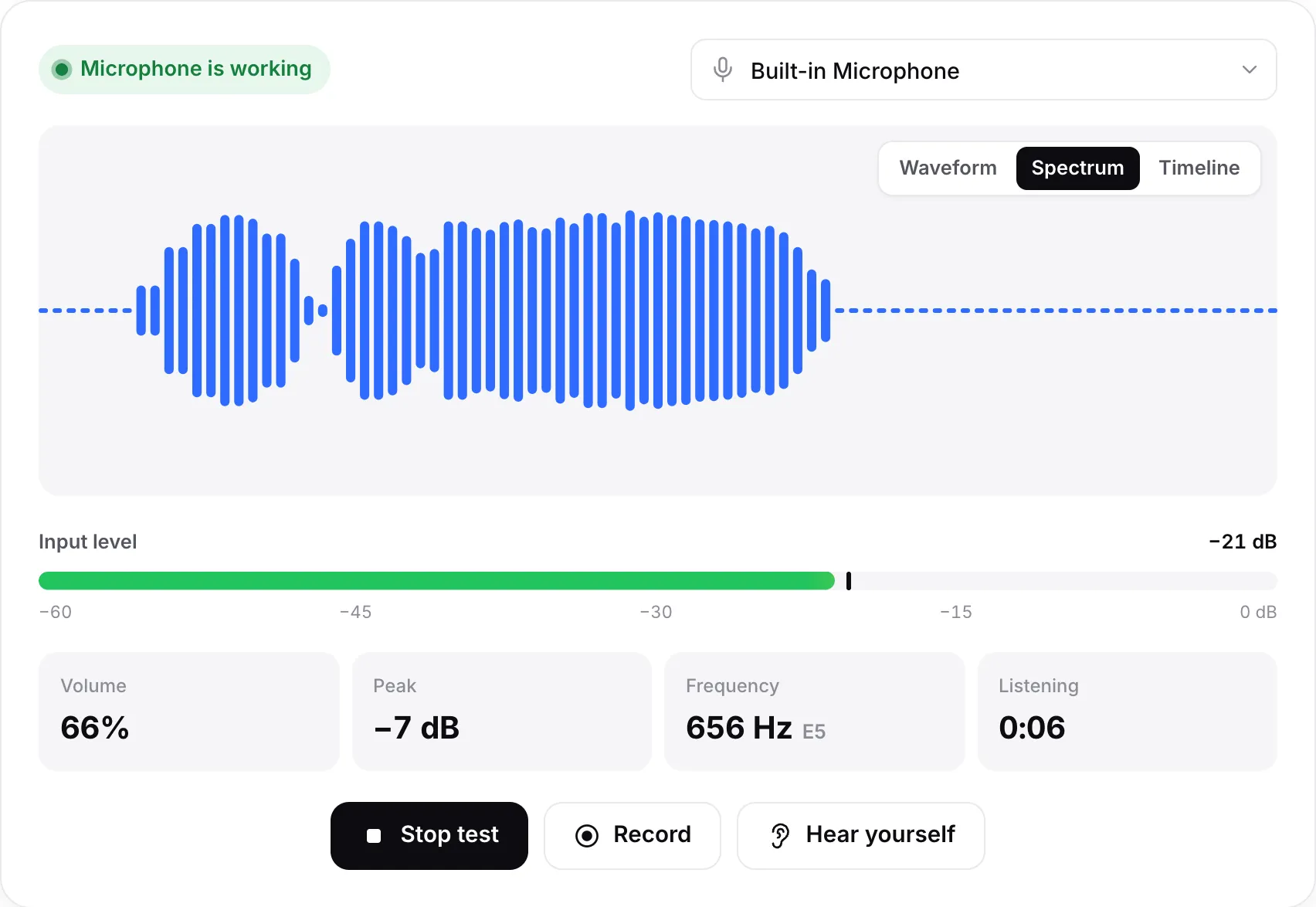Viewport: 1316px width, 907px height.
Task: Click the microphone icon in device selector
Action: point(723,70)
